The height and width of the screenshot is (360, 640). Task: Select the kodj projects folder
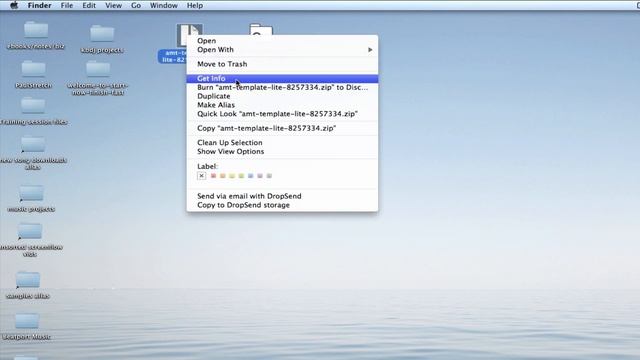(102, 34)
